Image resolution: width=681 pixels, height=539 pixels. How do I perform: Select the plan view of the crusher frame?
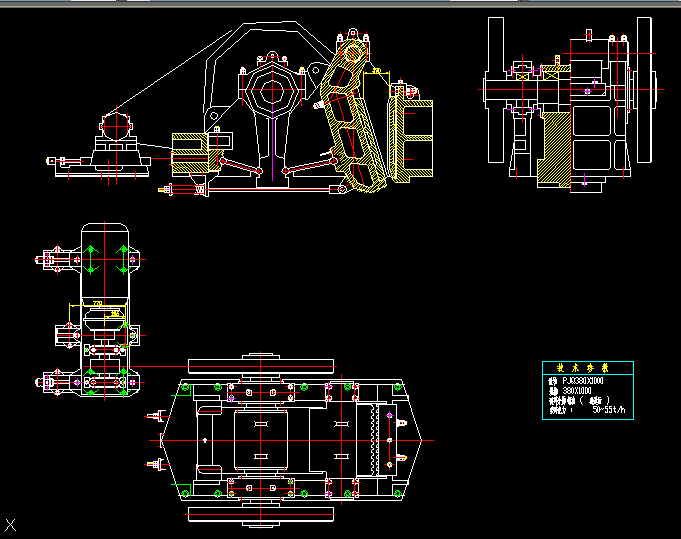pyautogui.click(x=289, y=440)
